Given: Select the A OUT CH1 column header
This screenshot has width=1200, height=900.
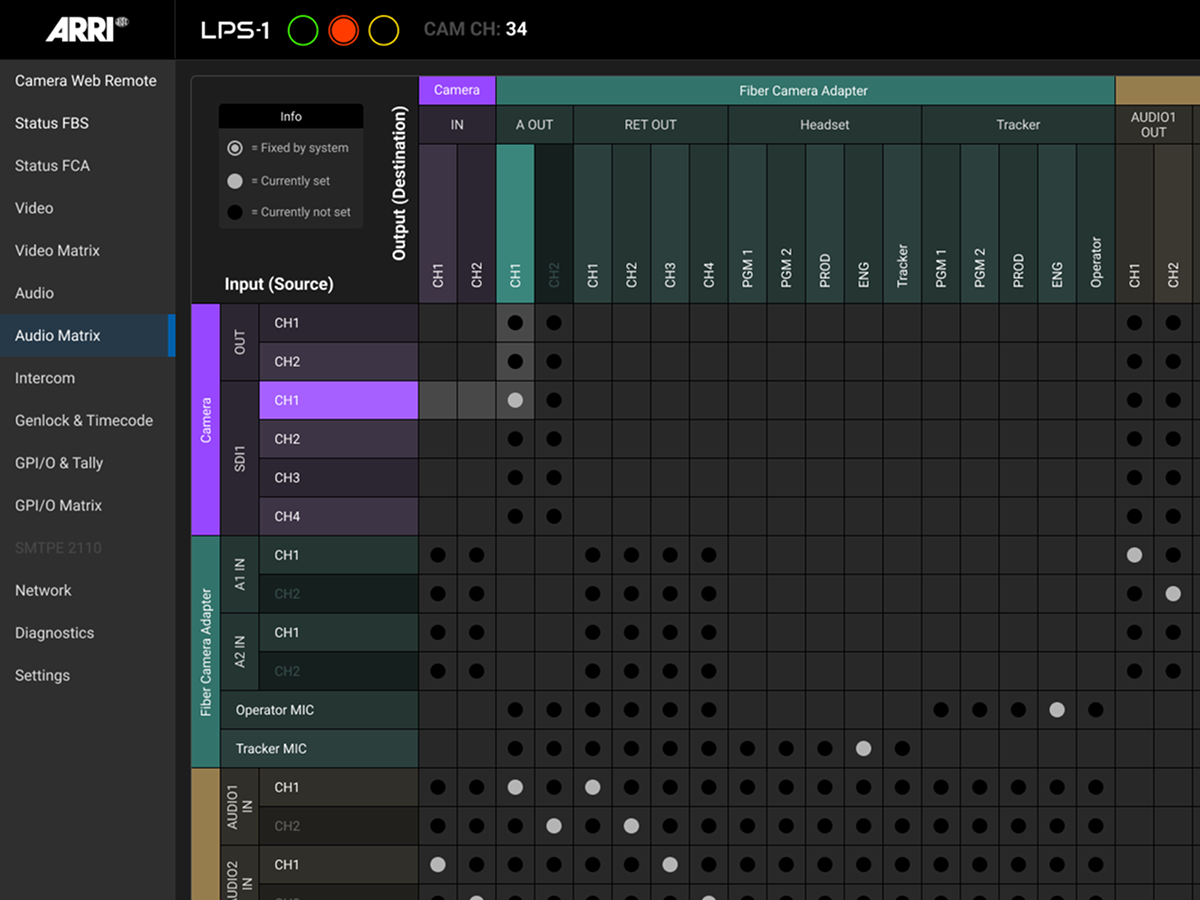Looking at the screenshot, I should tap(515, 224).
